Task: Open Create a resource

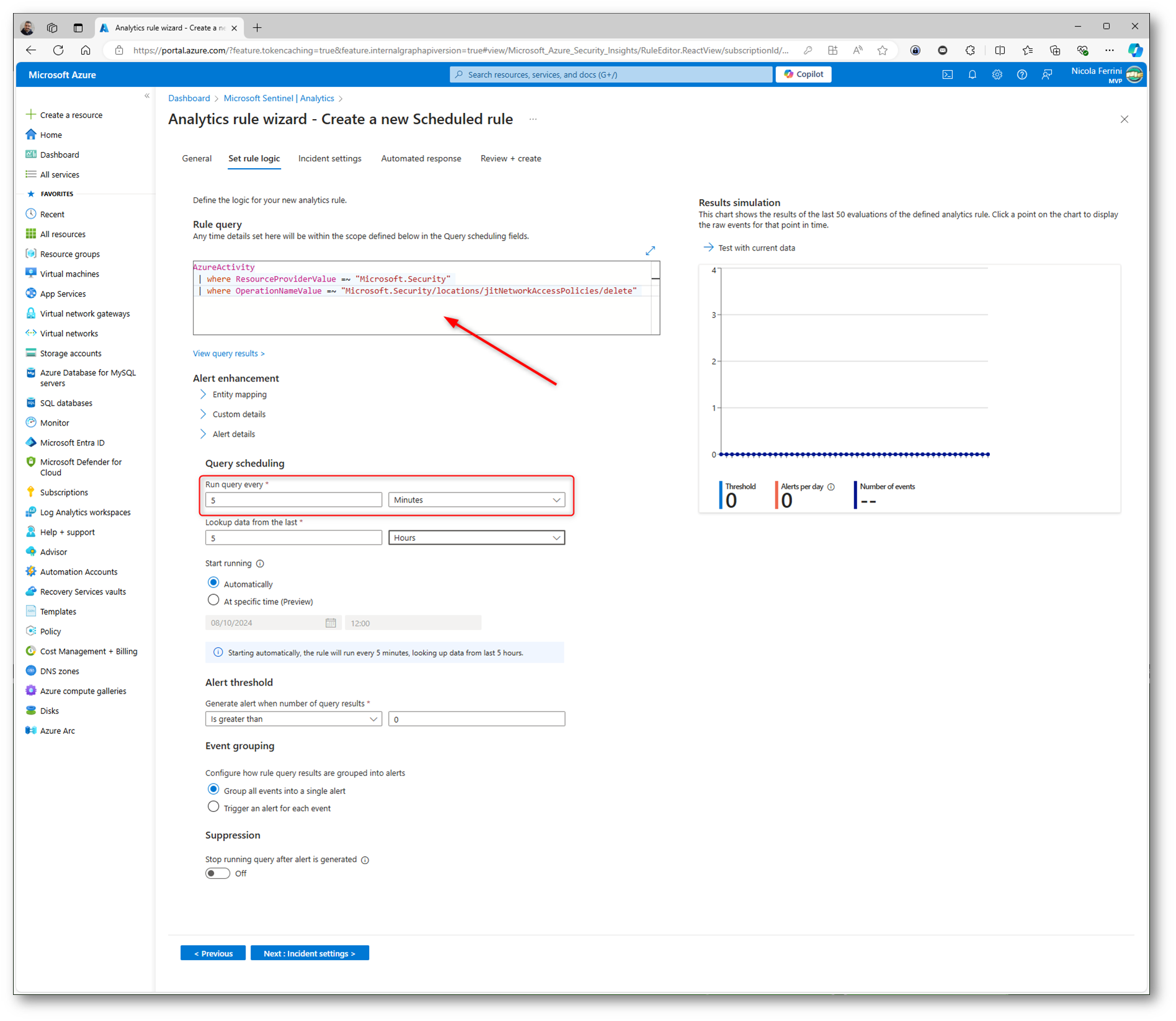Action: 64,115
